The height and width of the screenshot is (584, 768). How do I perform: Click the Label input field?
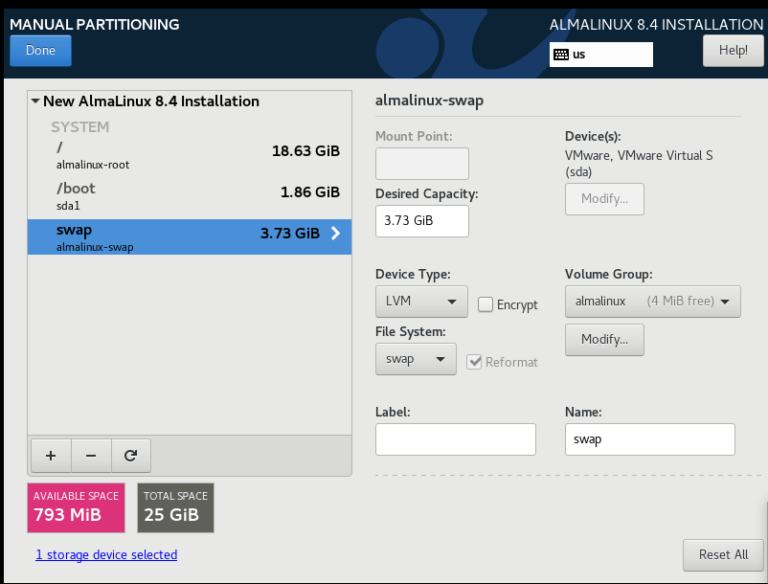coord(456,439)
